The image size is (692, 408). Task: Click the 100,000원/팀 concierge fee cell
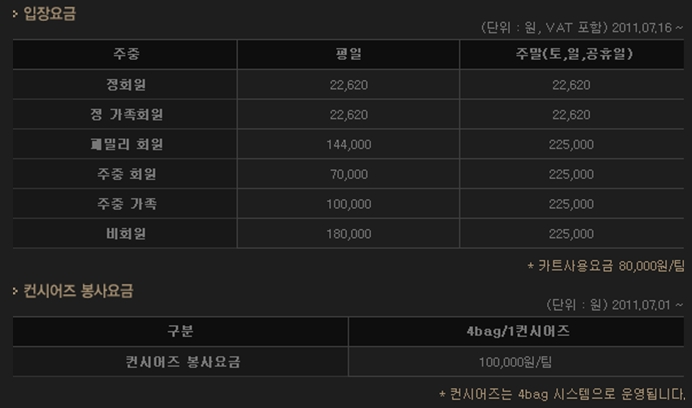(516, 361)
